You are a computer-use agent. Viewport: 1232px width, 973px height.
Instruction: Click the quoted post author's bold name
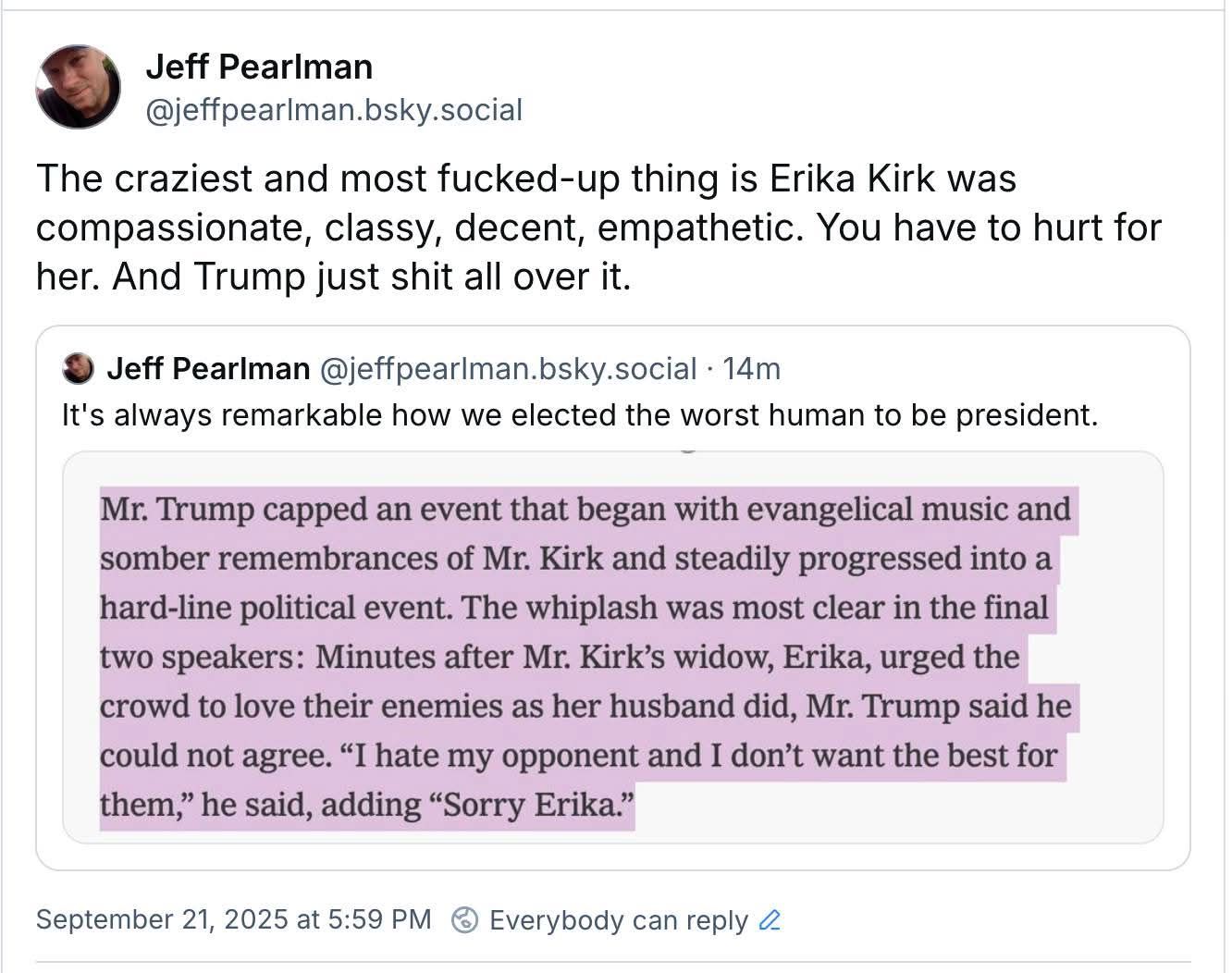tap(208, 367)
